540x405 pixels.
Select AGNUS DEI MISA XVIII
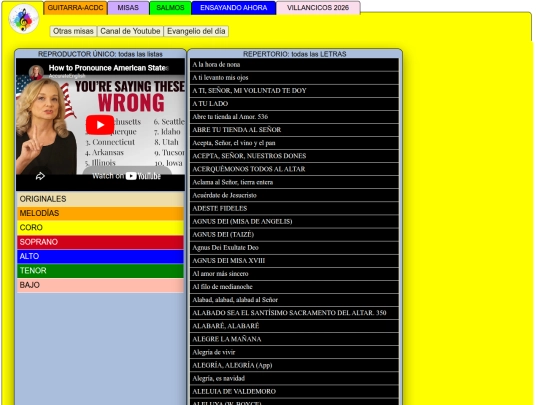[x=294, y=261]
